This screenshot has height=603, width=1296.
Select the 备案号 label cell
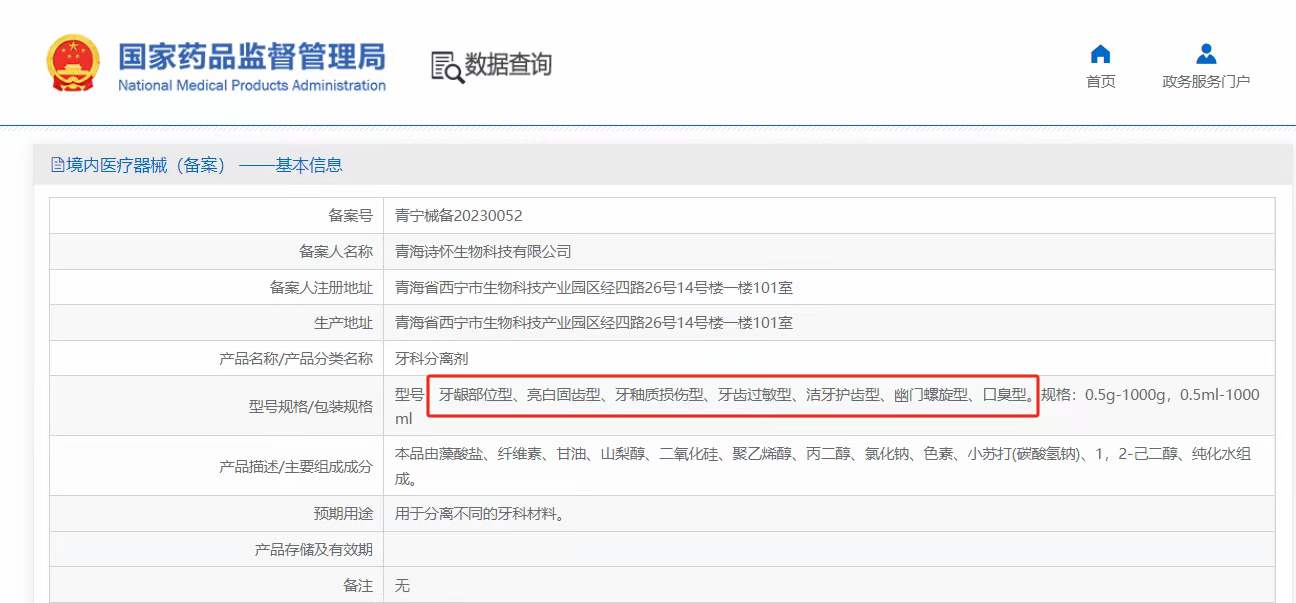click(217, 215)
